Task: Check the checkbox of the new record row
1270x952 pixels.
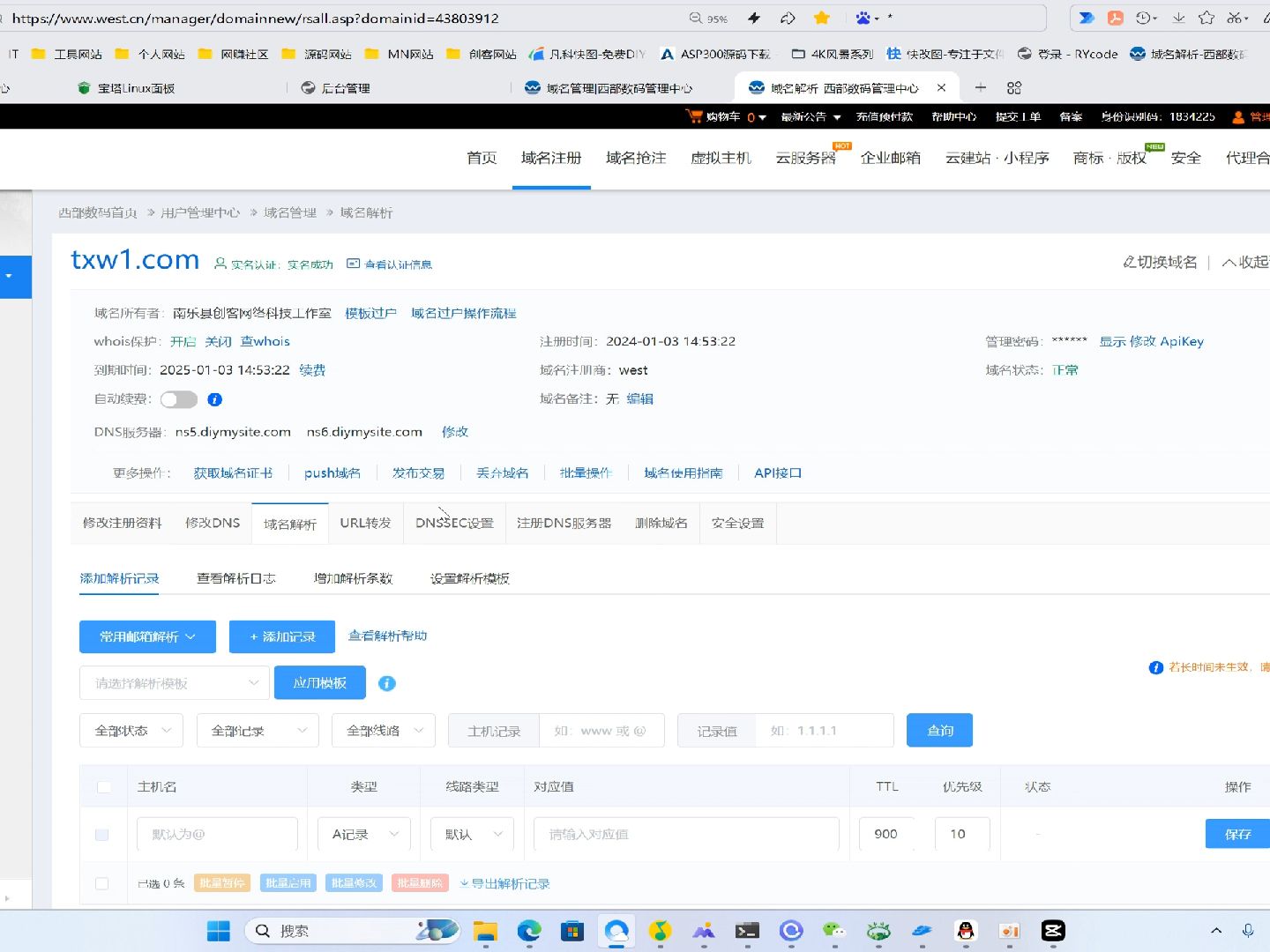Action: click(x=103, y=834)
